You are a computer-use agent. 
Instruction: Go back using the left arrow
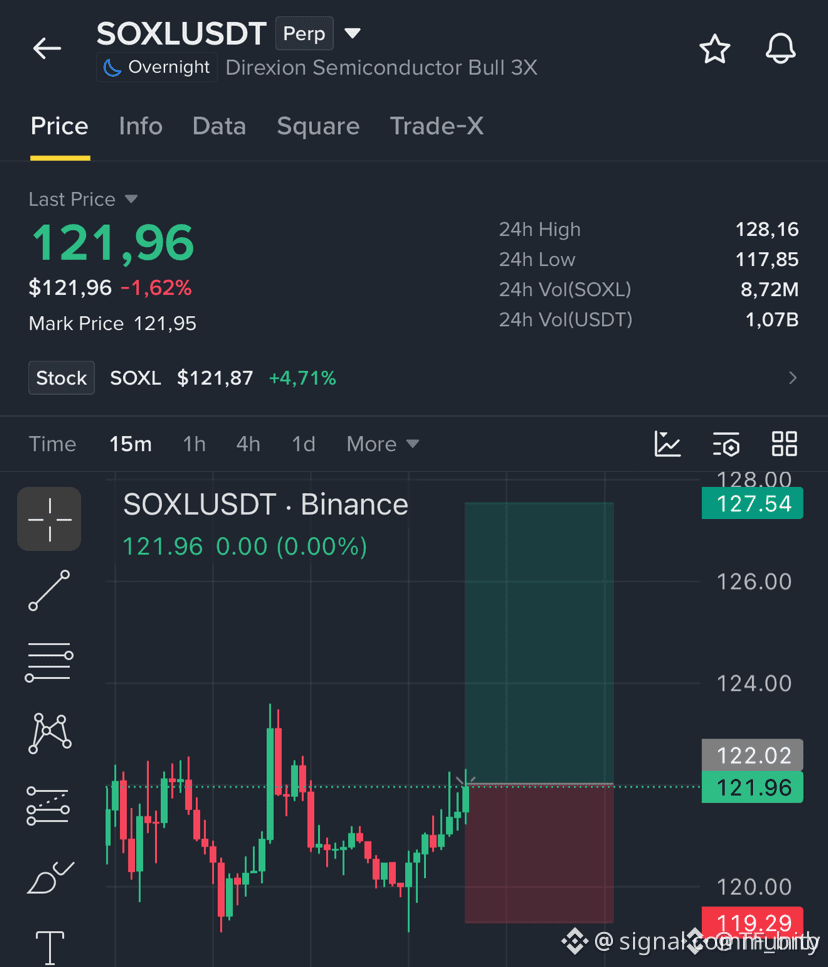(x=47, y=48)
